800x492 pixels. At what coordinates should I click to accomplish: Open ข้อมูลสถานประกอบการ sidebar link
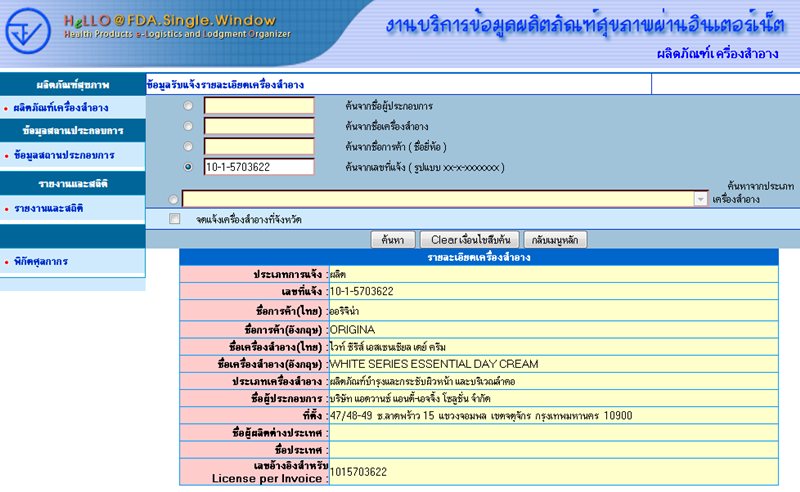tap(64, 155)
